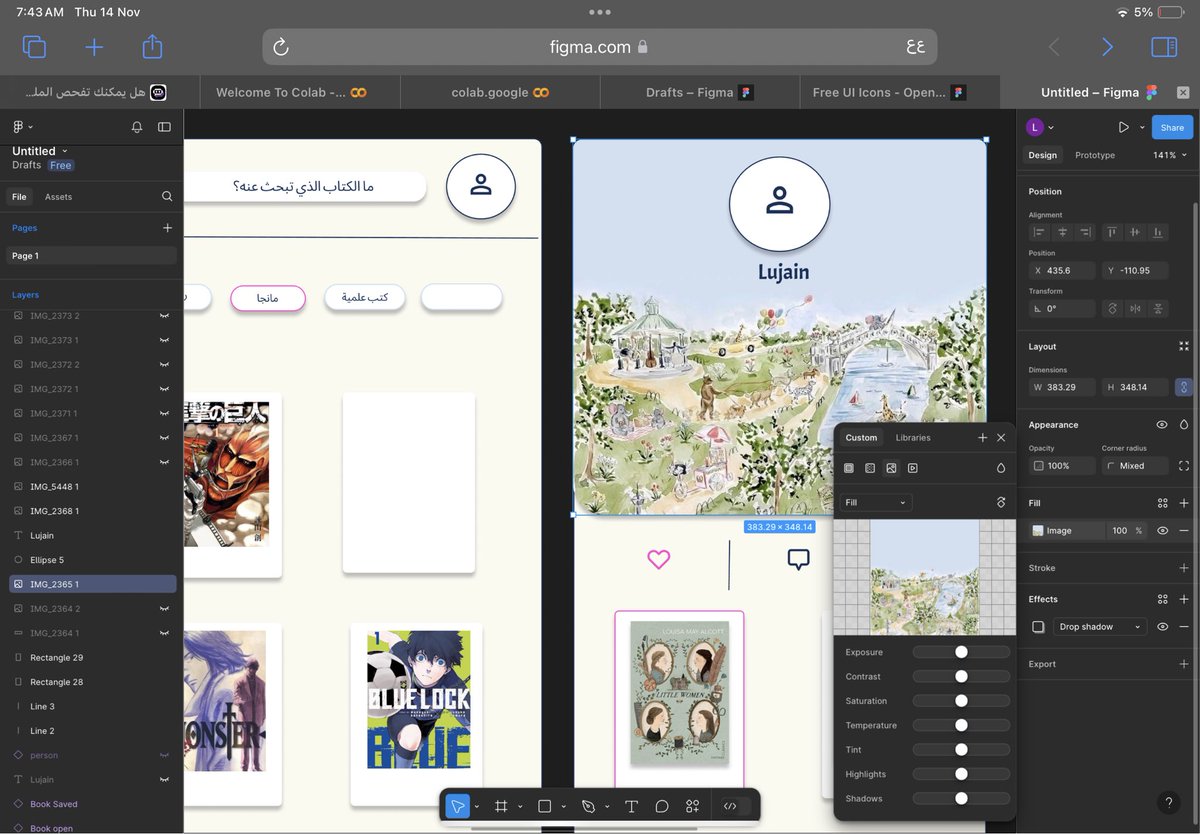This screenshot has height=834, width=1200.
Task: Open the Frame tool options chevron
Action: [x=520, y=807]
